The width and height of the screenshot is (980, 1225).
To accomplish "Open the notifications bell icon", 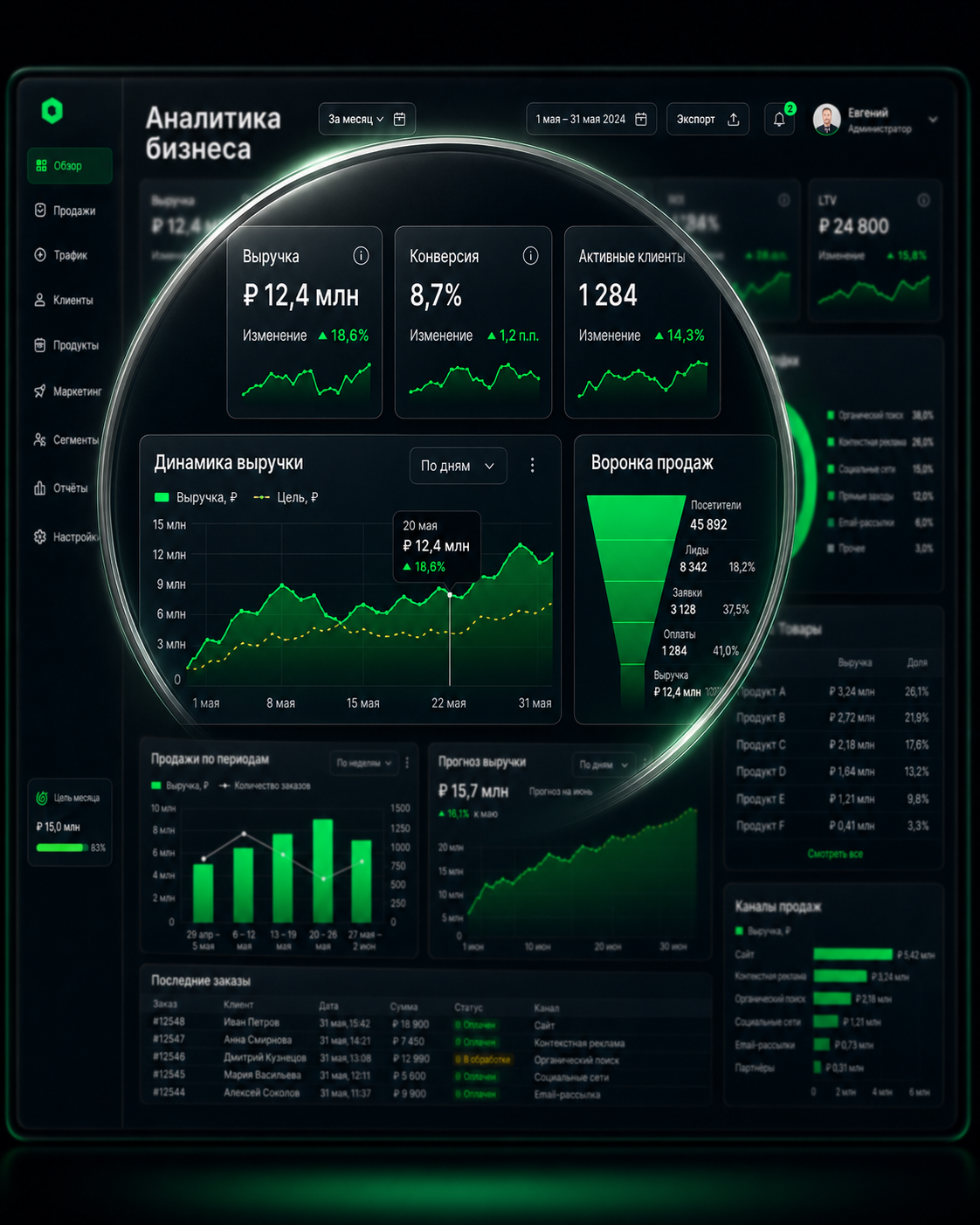I will (779, 120).
